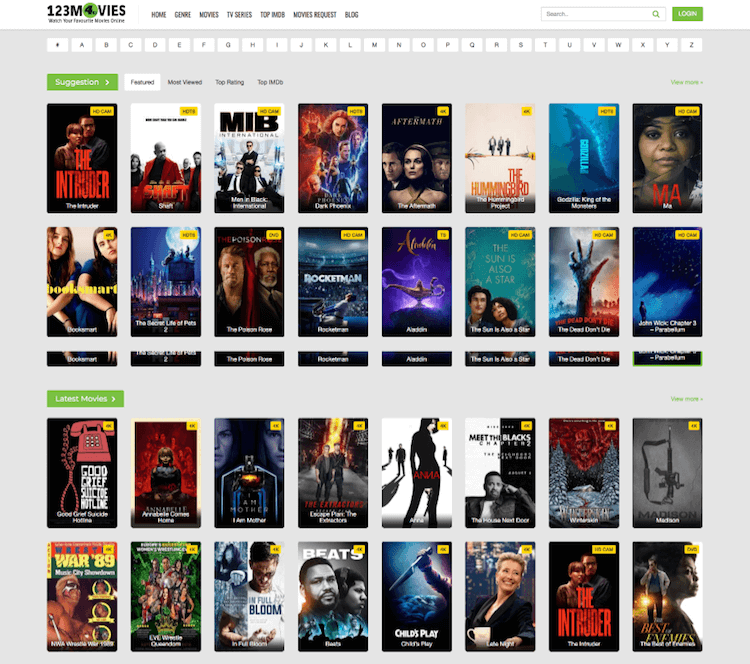Open the Late Night movie poster

pyautogui.click(x=500, y=597)
